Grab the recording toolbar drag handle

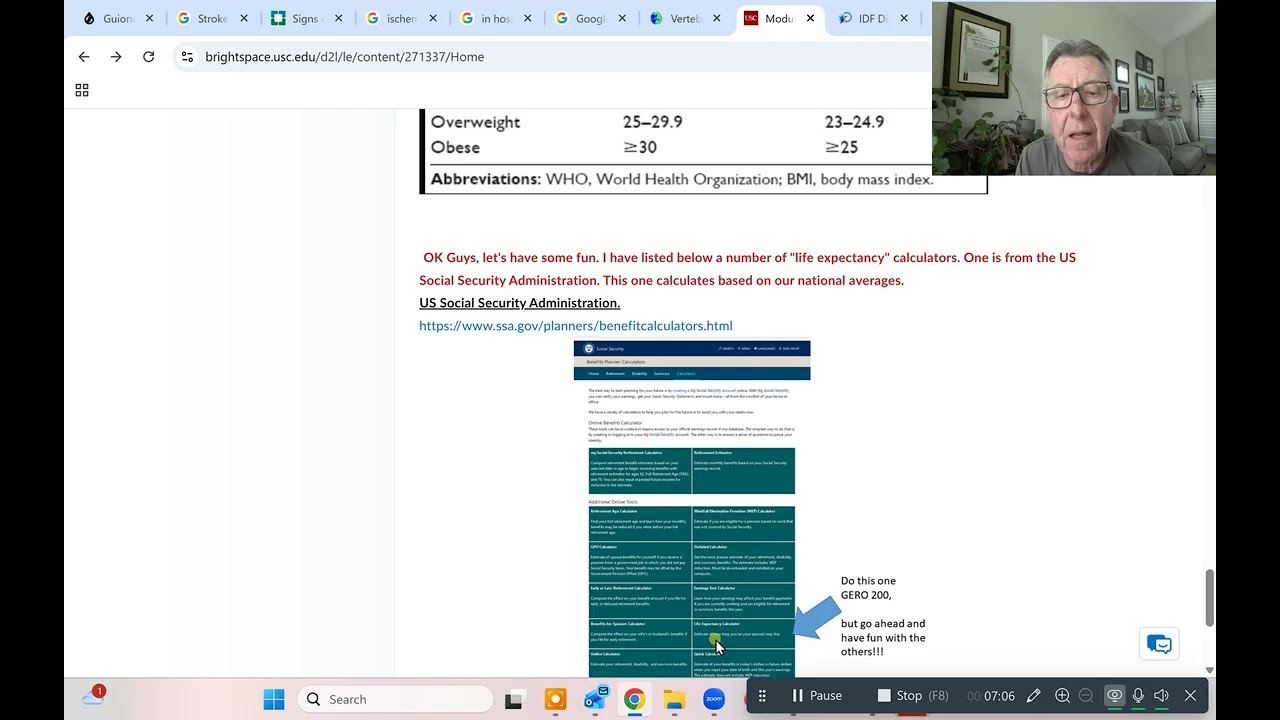point(762,696)
